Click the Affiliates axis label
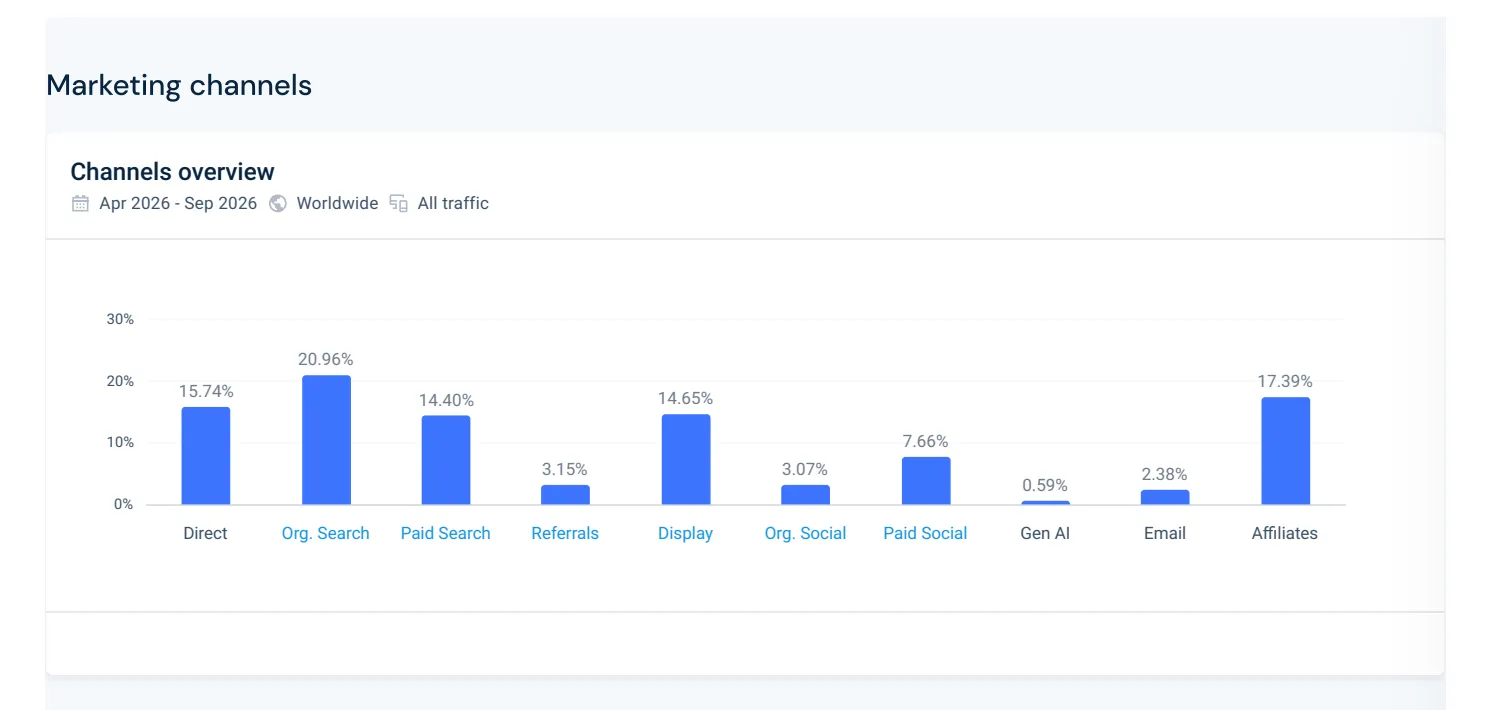This screenshot has height=710, width=1490. [1285, 533]
